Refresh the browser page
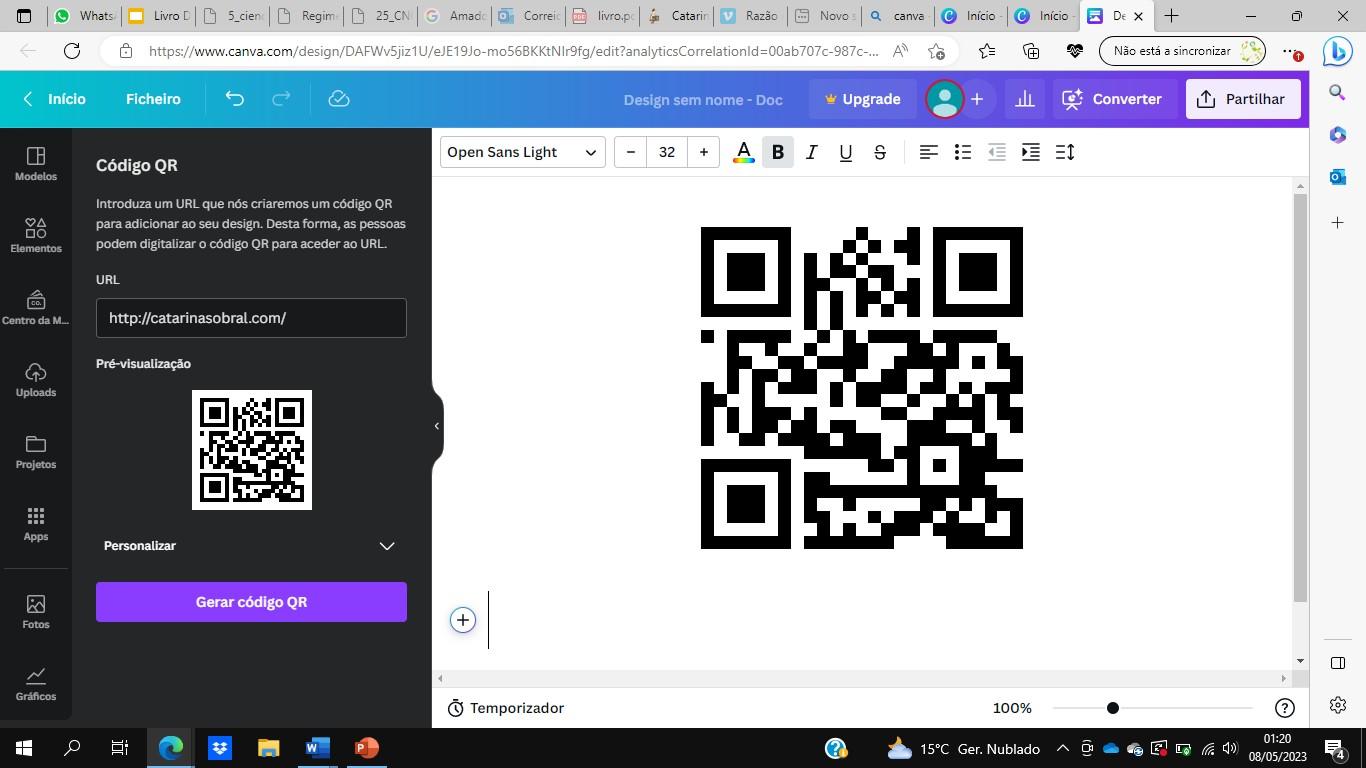 point(72,51)
